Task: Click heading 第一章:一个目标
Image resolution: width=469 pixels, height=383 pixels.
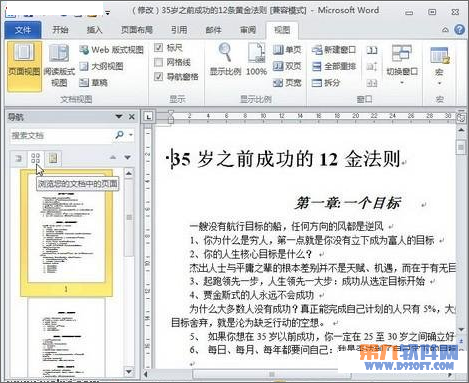Action: tap(348, 203)
